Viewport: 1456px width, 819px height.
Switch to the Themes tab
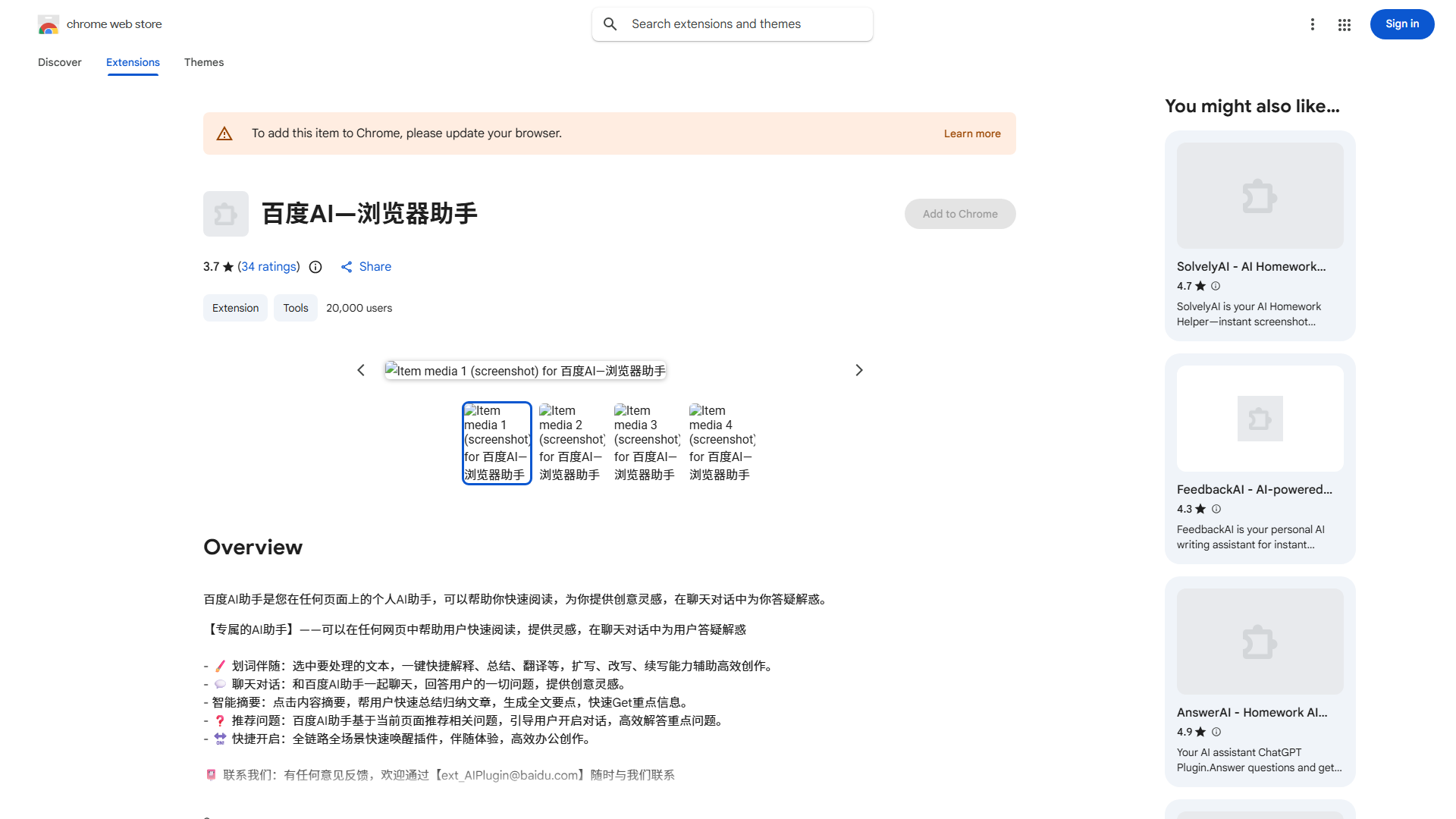pos(203,62)
